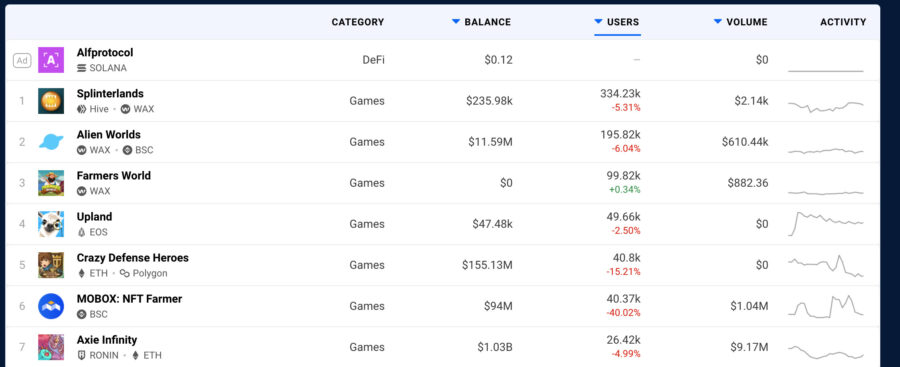Click the Ad badge next to Alfprotocol
The width and height of the screenshot is (900, 367).
click(22, 60)
